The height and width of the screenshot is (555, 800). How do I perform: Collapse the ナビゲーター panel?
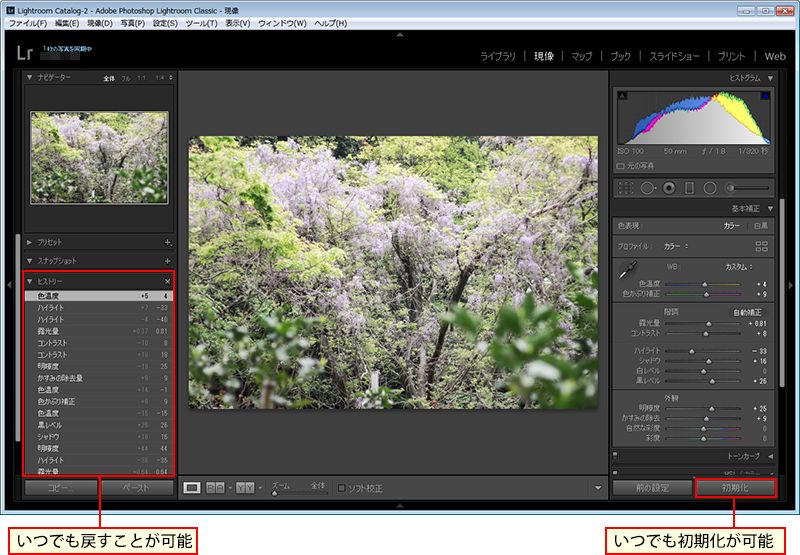click(30, 77)
